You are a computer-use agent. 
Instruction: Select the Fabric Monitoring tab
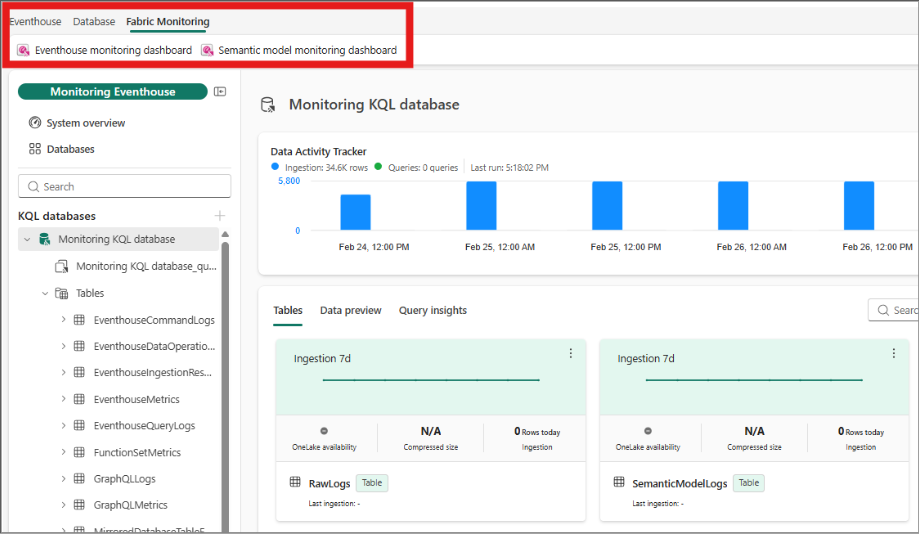tap(168, 22)
